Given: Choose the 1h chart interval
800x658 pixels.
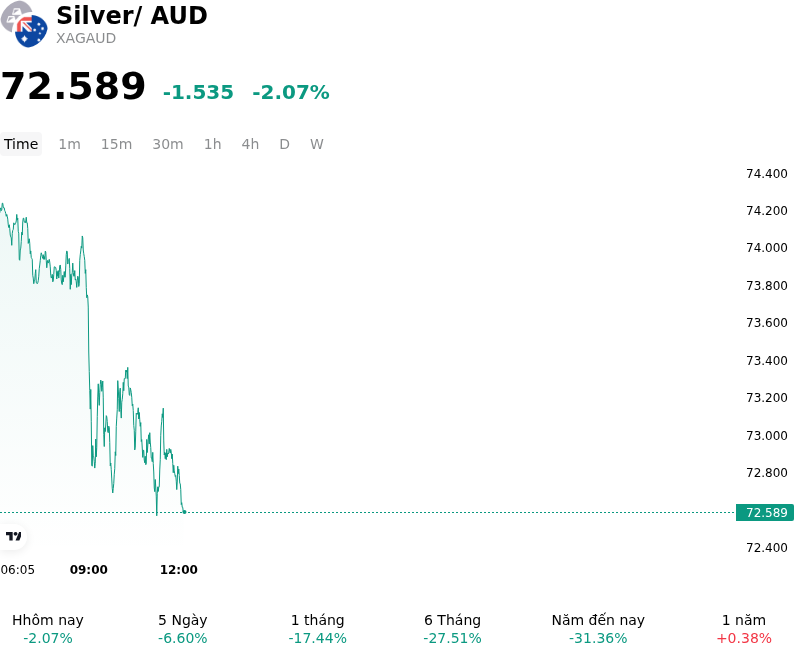Looking at the screenshot, I should 213,144.
